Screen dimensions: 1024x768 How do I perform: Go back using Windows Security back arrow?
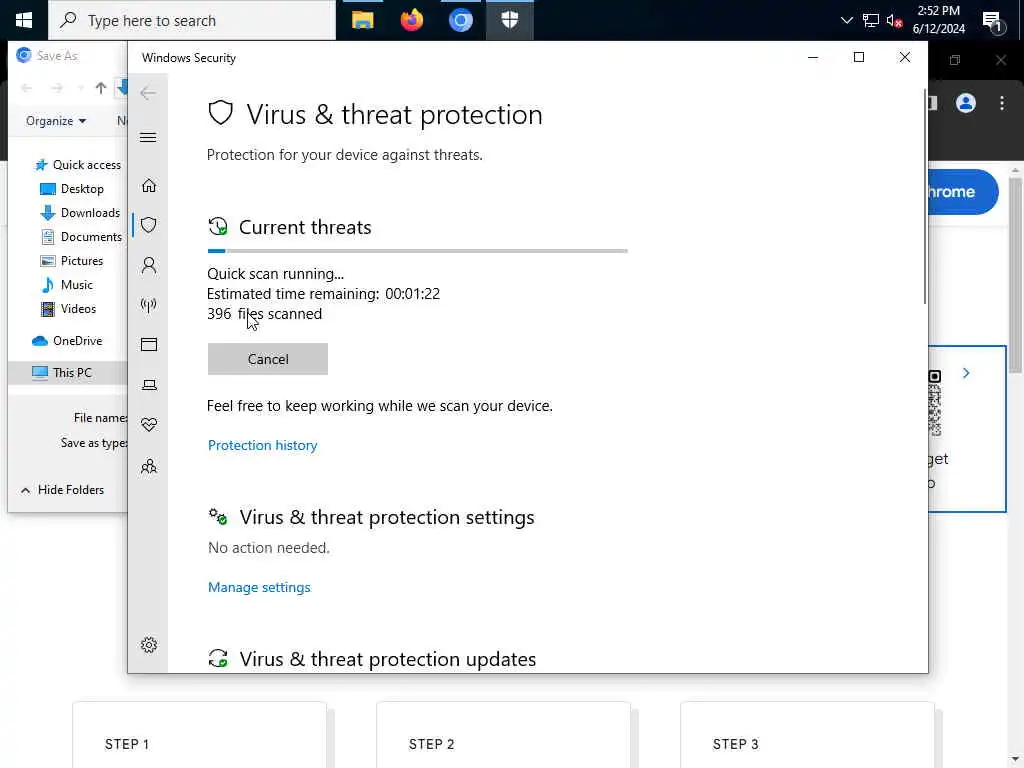[148, 93]
